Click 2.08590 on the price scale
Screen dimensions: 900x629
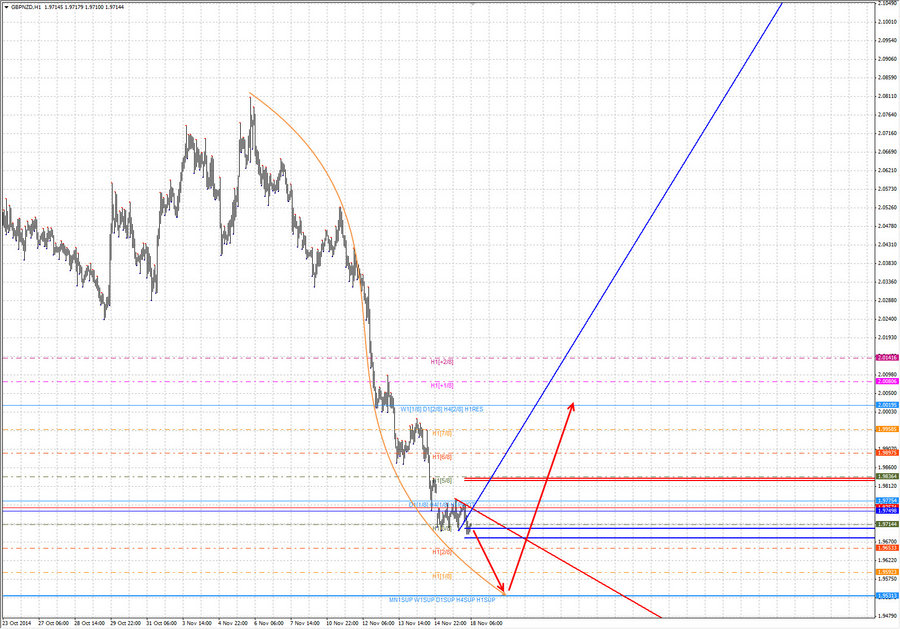[x=887, y=77]
